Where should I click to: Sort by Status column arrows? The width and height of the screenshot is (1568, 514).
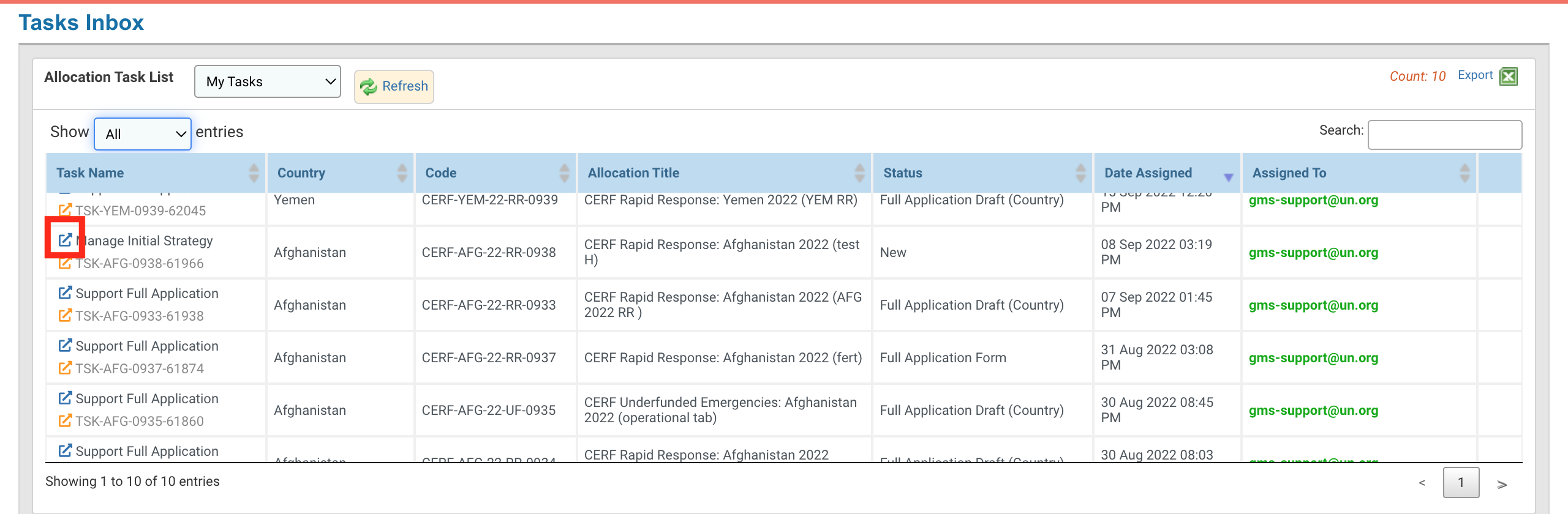pyautogui.click(x=1080, y=173)
